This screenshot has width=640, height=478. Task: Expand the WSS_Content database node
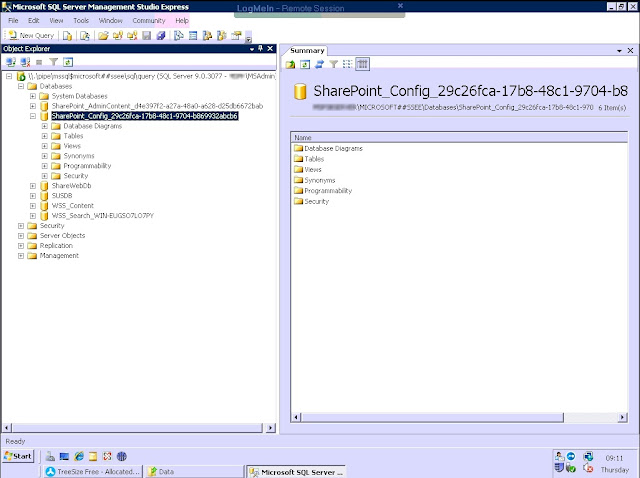point(33,206)
